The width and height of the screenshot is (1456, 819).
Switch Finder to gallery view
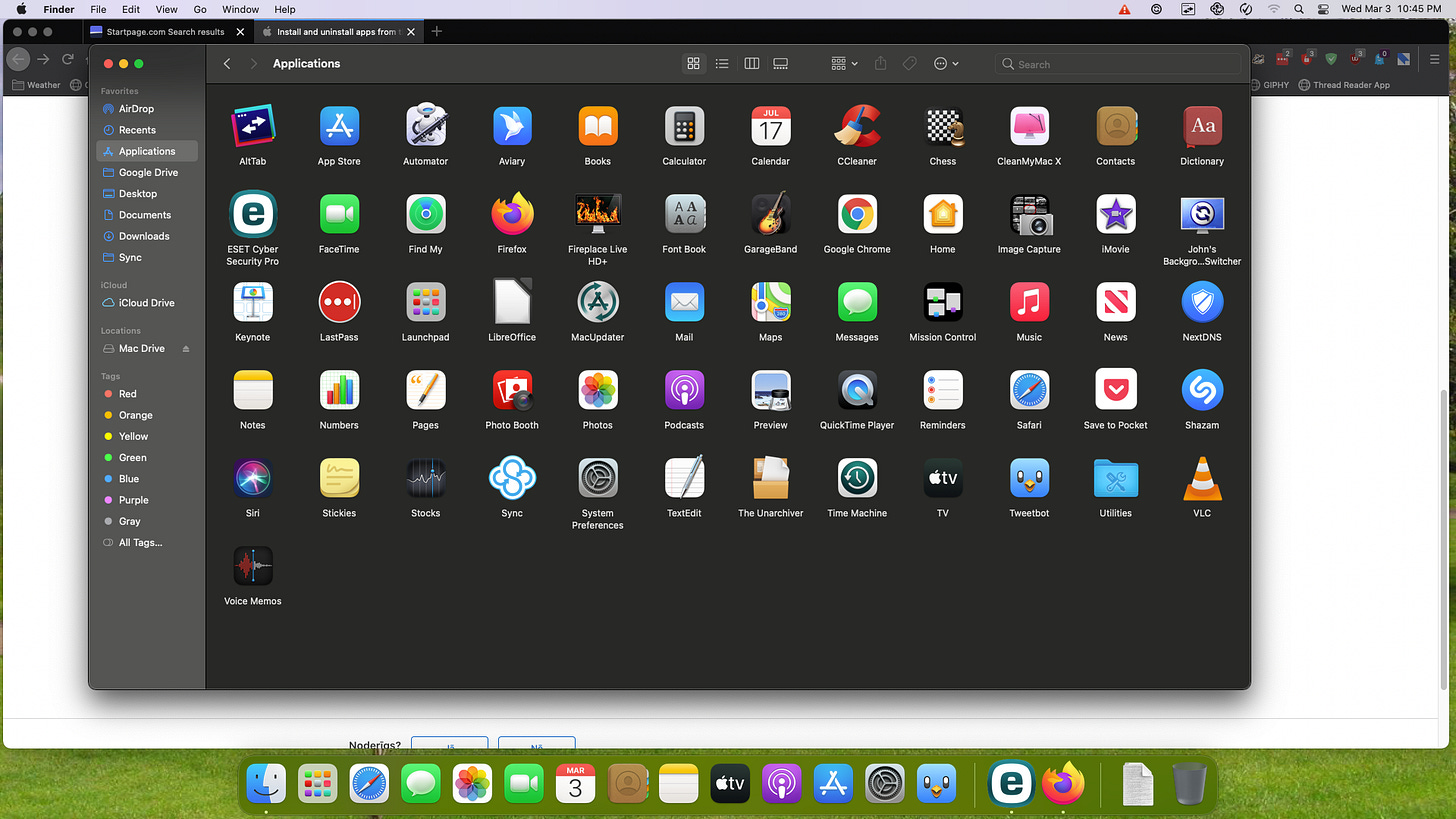781,64
